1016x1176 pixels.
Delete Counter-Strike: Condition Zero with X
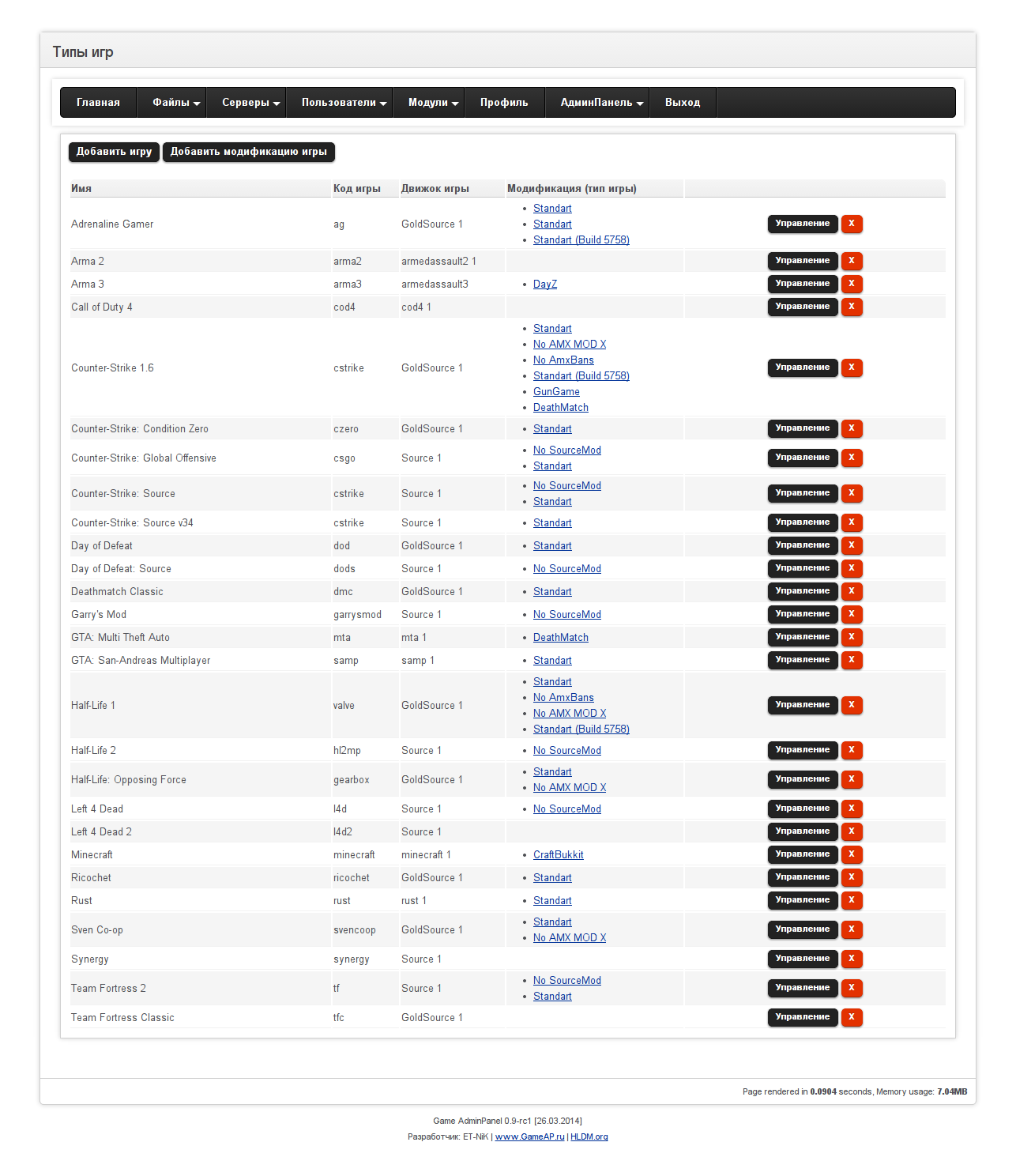[852, 428]
